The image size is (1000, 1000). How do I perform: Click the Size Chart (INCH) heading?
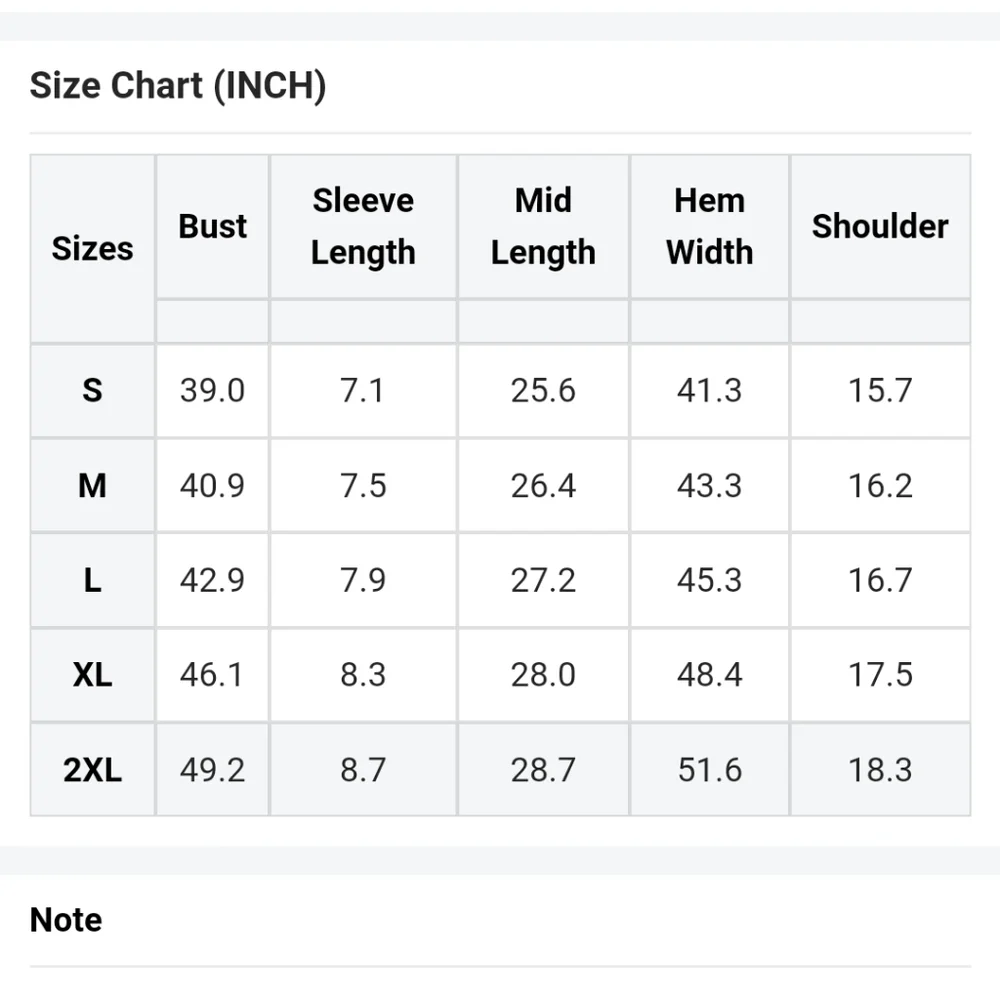[178, 86]
